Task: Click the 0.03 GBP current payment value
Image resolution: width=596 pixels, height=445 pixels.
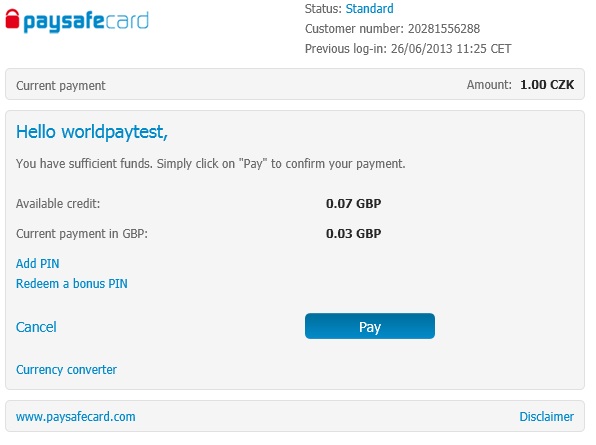Action: (353, 233)
